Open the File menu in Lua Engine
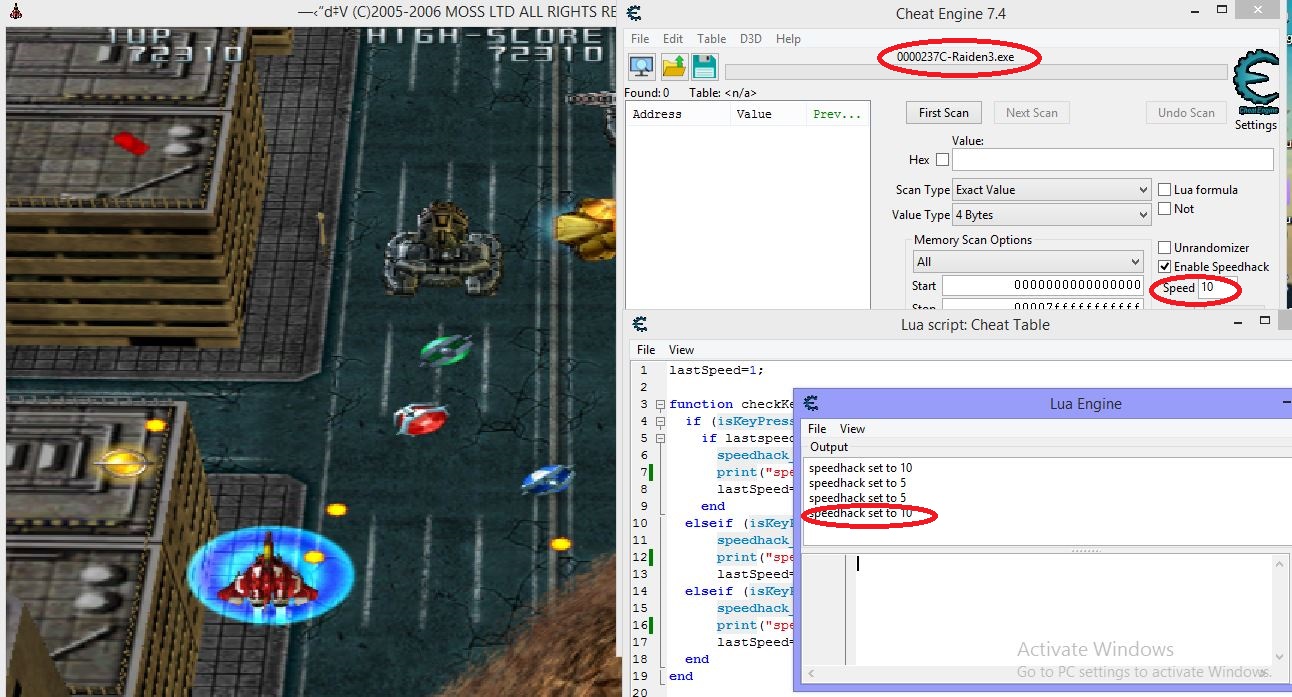1292x697 pixels. coord(816,429)
